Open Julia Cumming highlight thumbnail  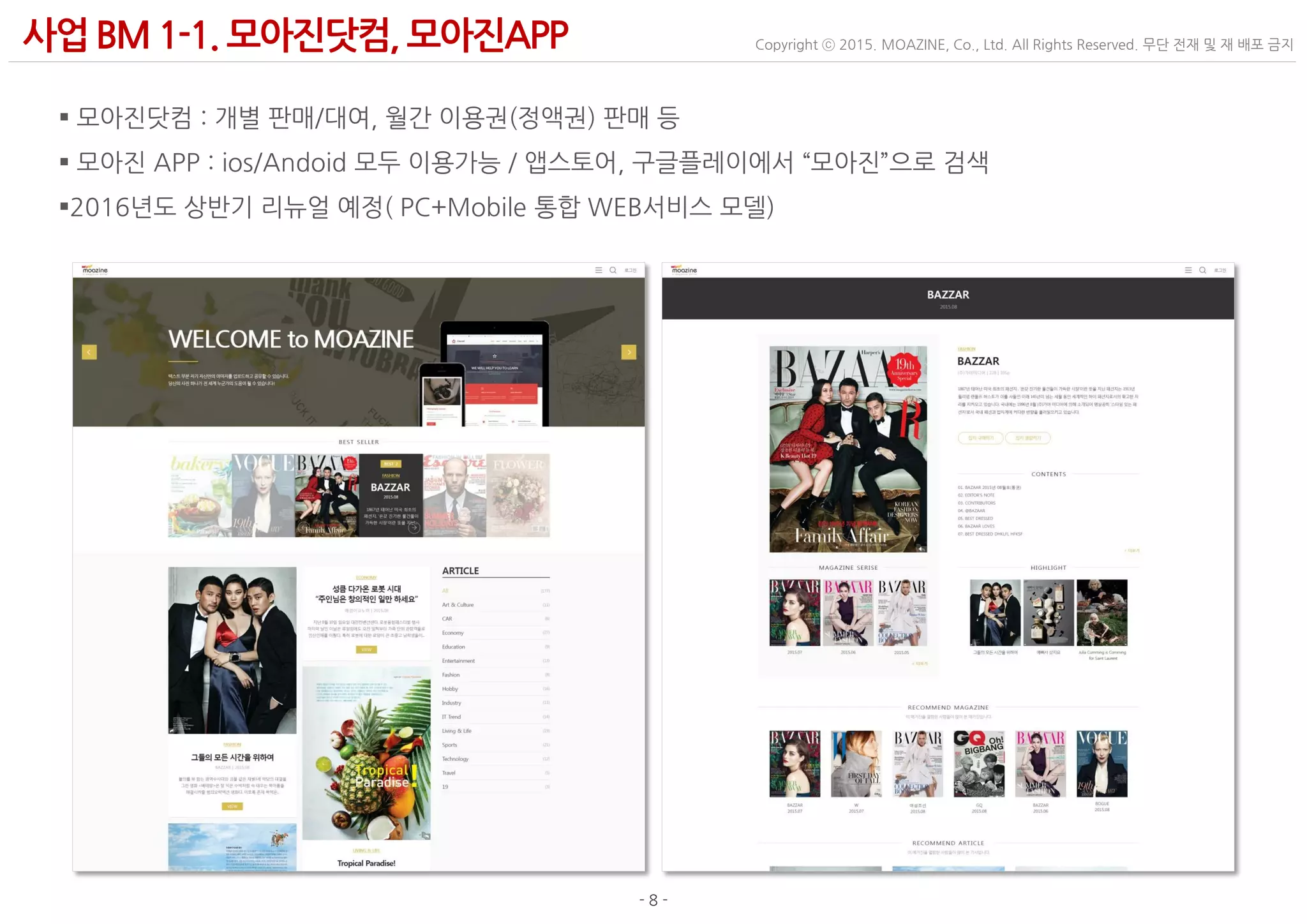pyautogui.click(x=1102, y=613)
